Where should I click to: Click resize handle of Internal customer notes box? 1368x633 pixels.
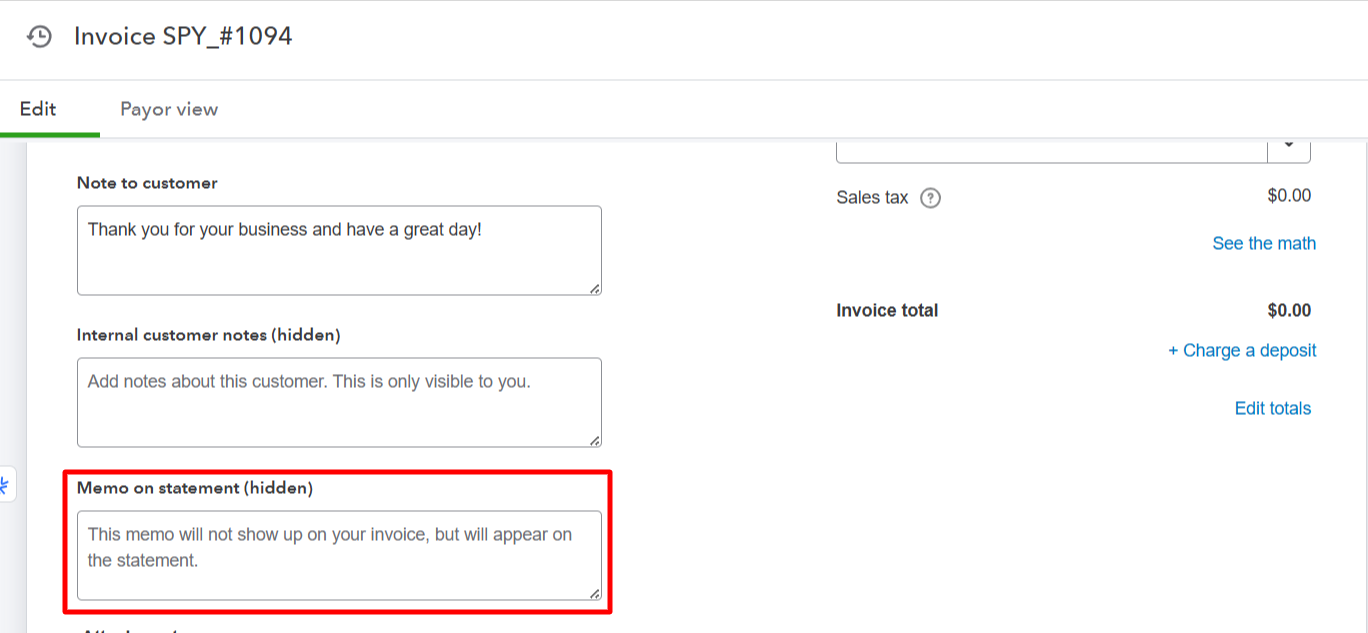click(x=595, y=440)
